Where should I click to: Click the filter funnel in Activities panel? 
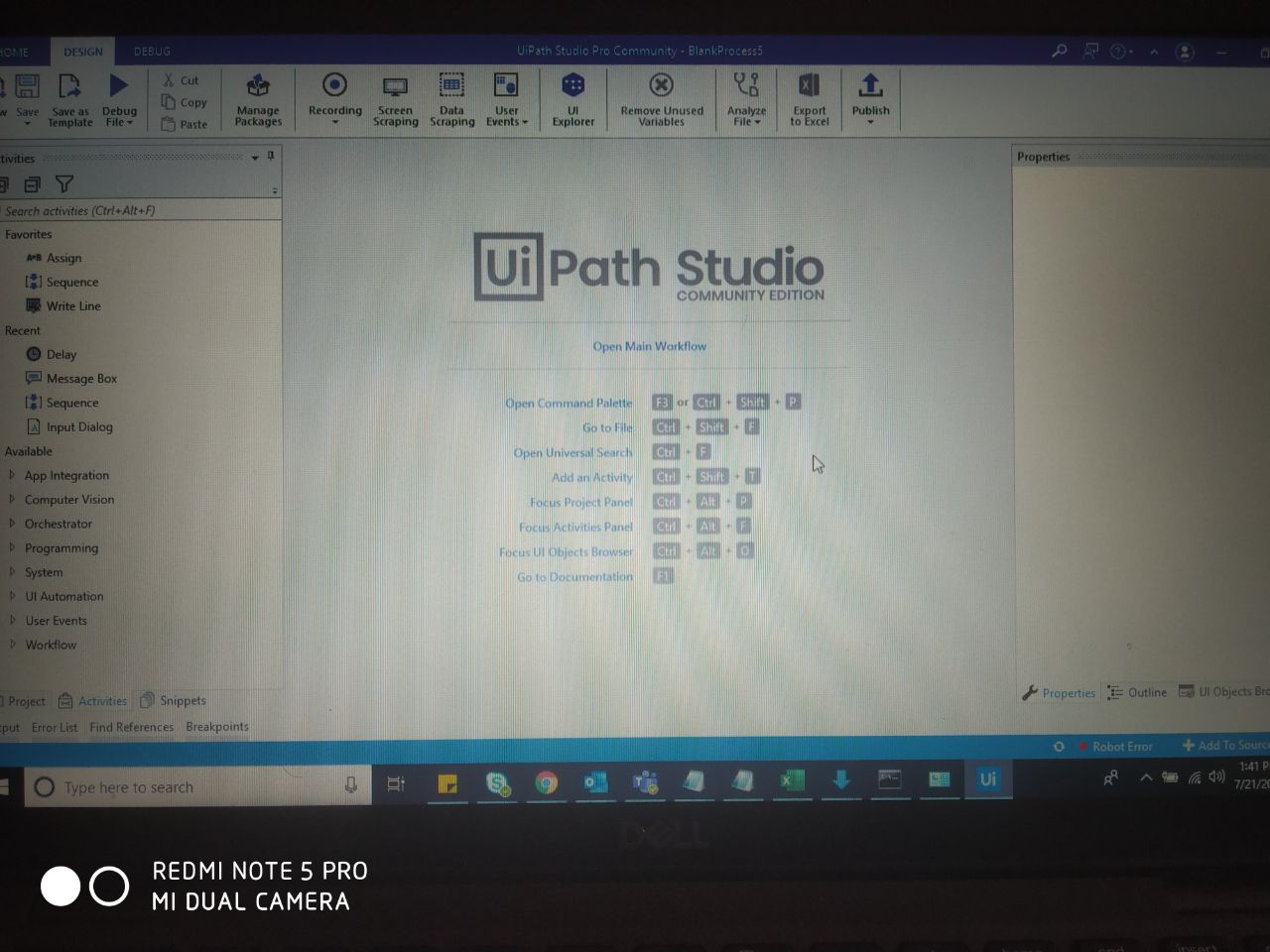(x=64, y=183)
